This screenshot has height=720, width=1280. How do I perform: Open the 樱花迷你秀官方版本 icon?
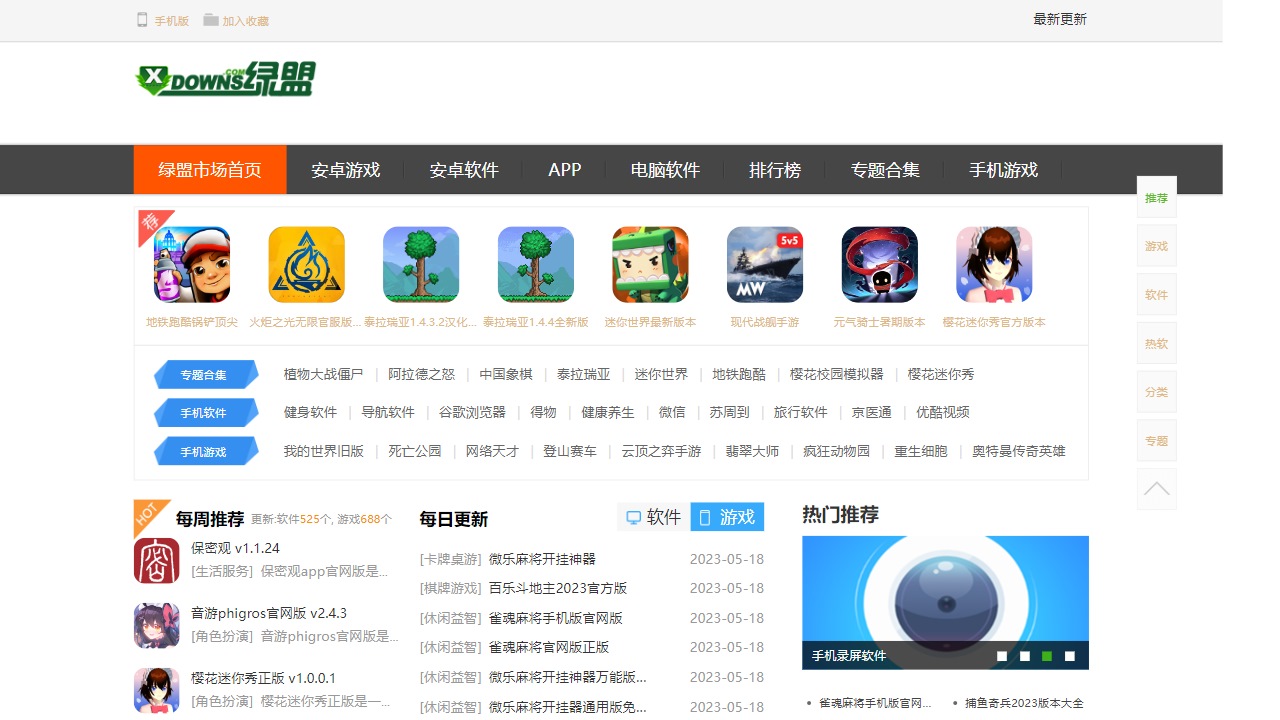(x=994, y=264)
